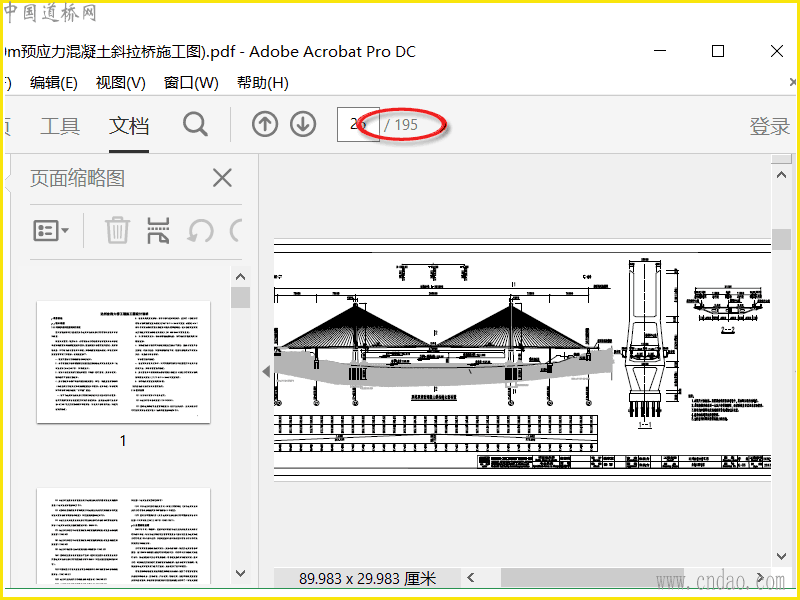Open the thumbnail options dropdown
Image resolution: width=800 pixels, height=600 pixels.
[51, 231]
